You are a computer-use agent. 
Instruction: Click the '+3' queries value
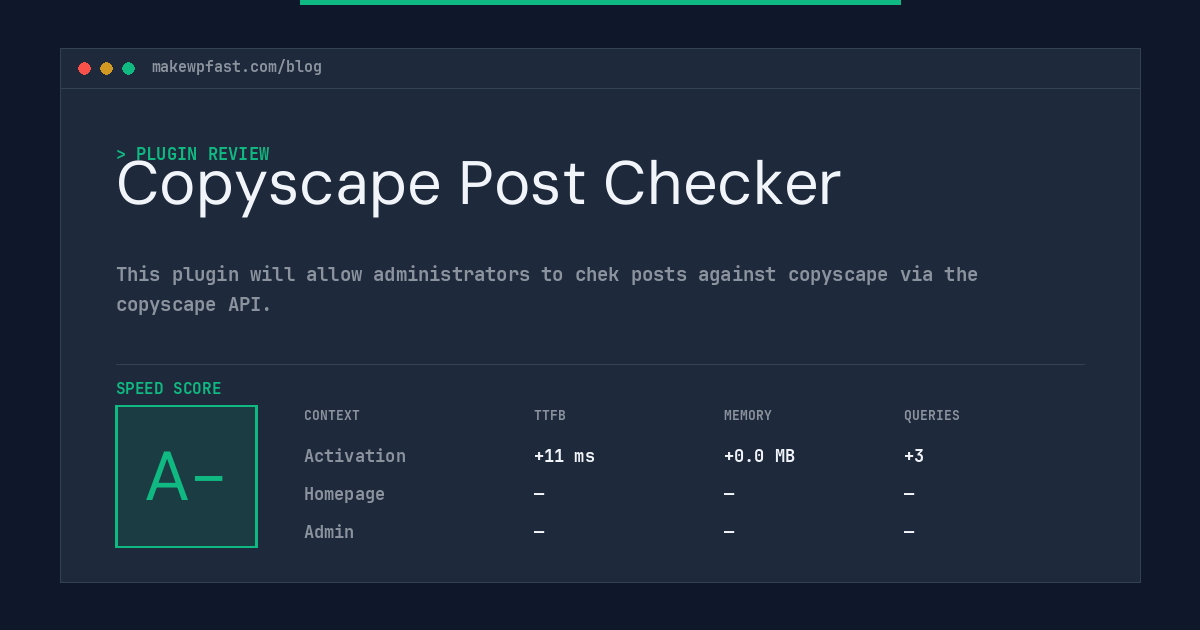coord(914,456)
